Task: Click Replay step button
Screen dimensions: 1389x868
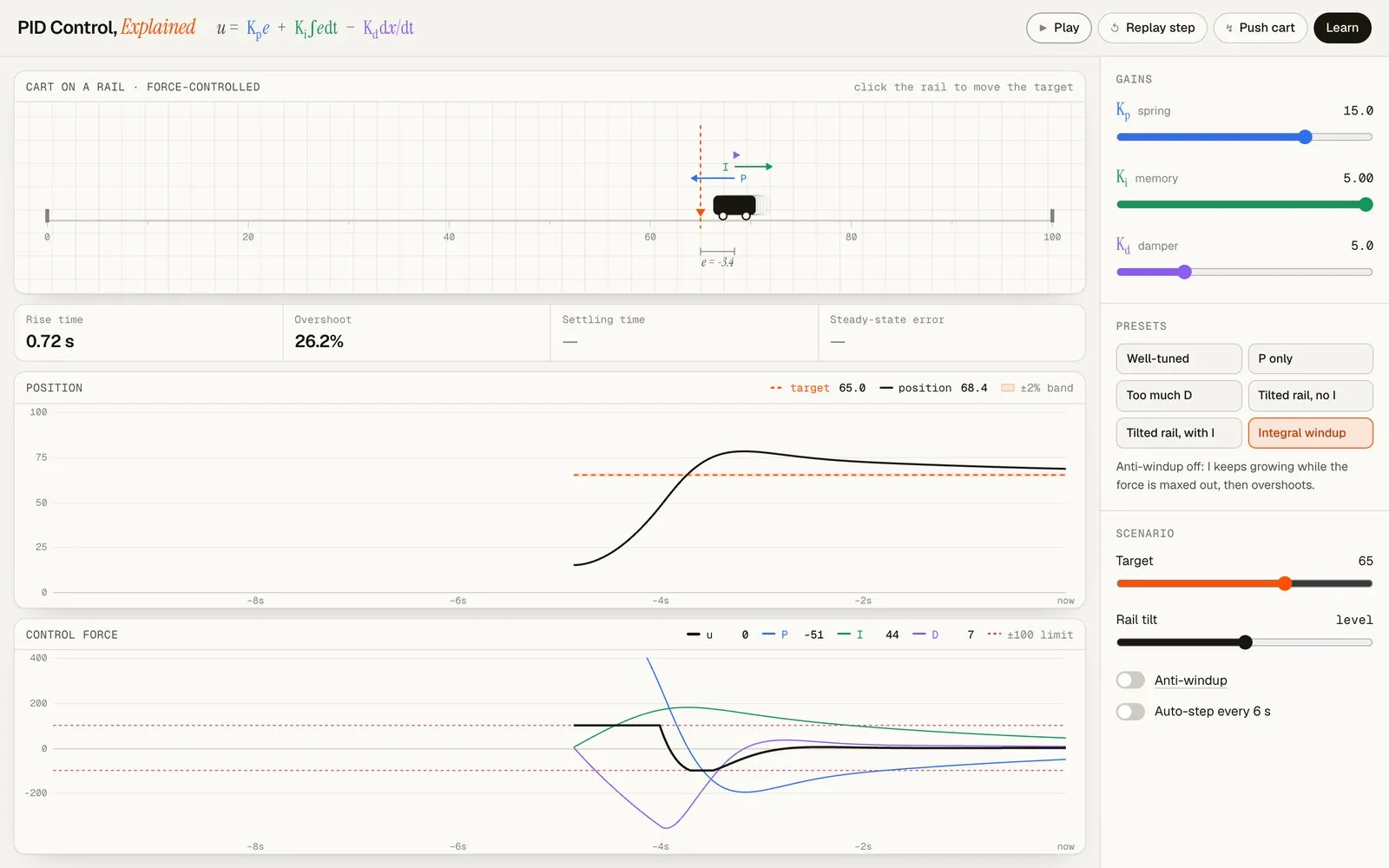Action: pyautogui.click(x=1152, y=28)
